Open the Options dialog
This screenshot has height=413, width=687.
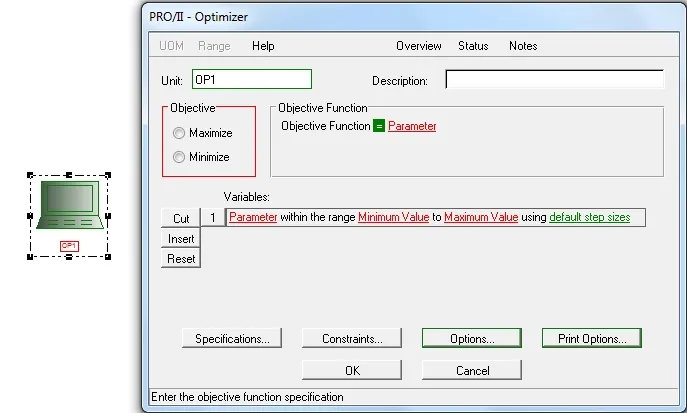coord(472,339)
